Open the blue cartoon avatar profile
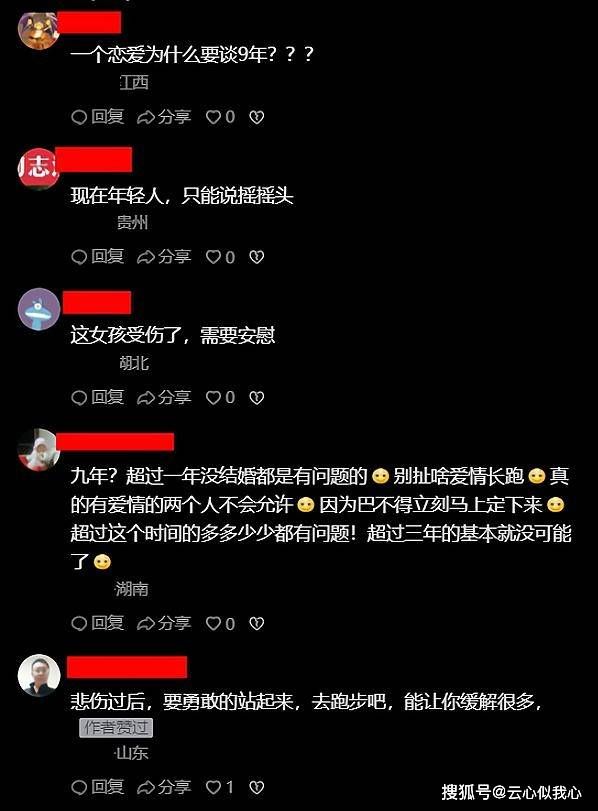The width and height of the screenshot is (598, 811). pyautogui.click(x=39, y=309)
